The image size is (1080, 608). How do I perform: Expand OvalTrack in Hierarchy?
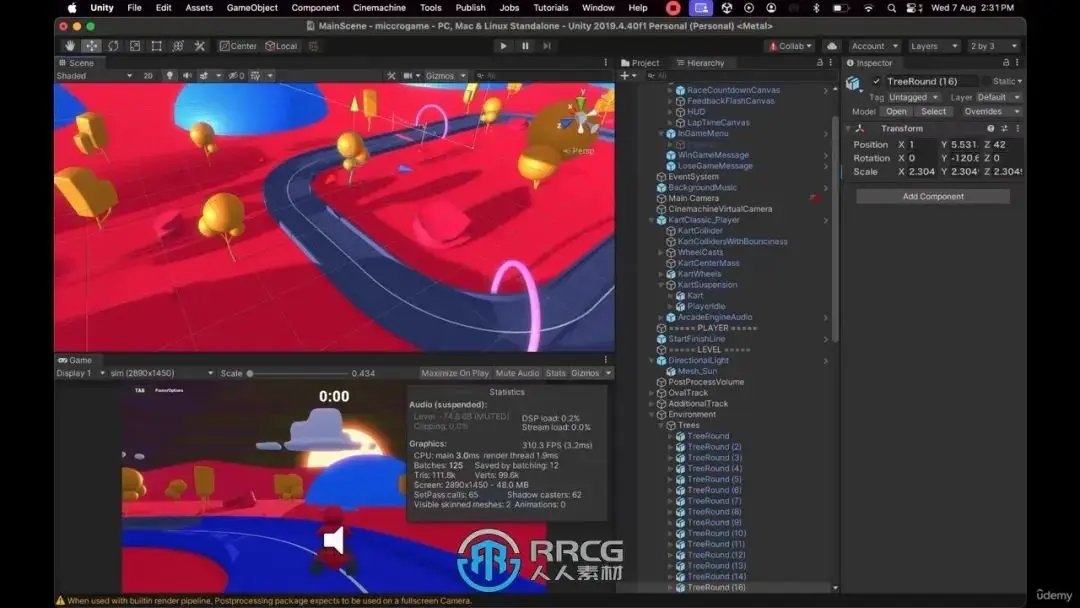pos(652,393)
